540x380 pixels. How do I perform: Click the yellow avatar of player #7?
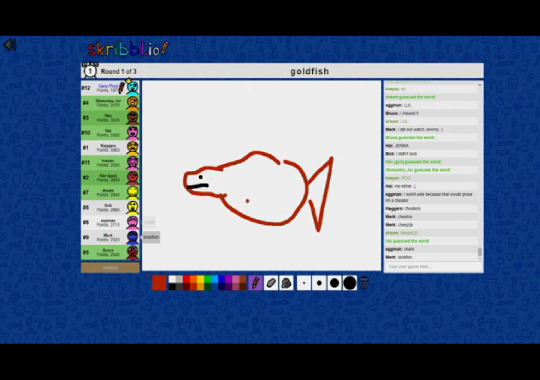pyautogui.click(x=133, y=193)
